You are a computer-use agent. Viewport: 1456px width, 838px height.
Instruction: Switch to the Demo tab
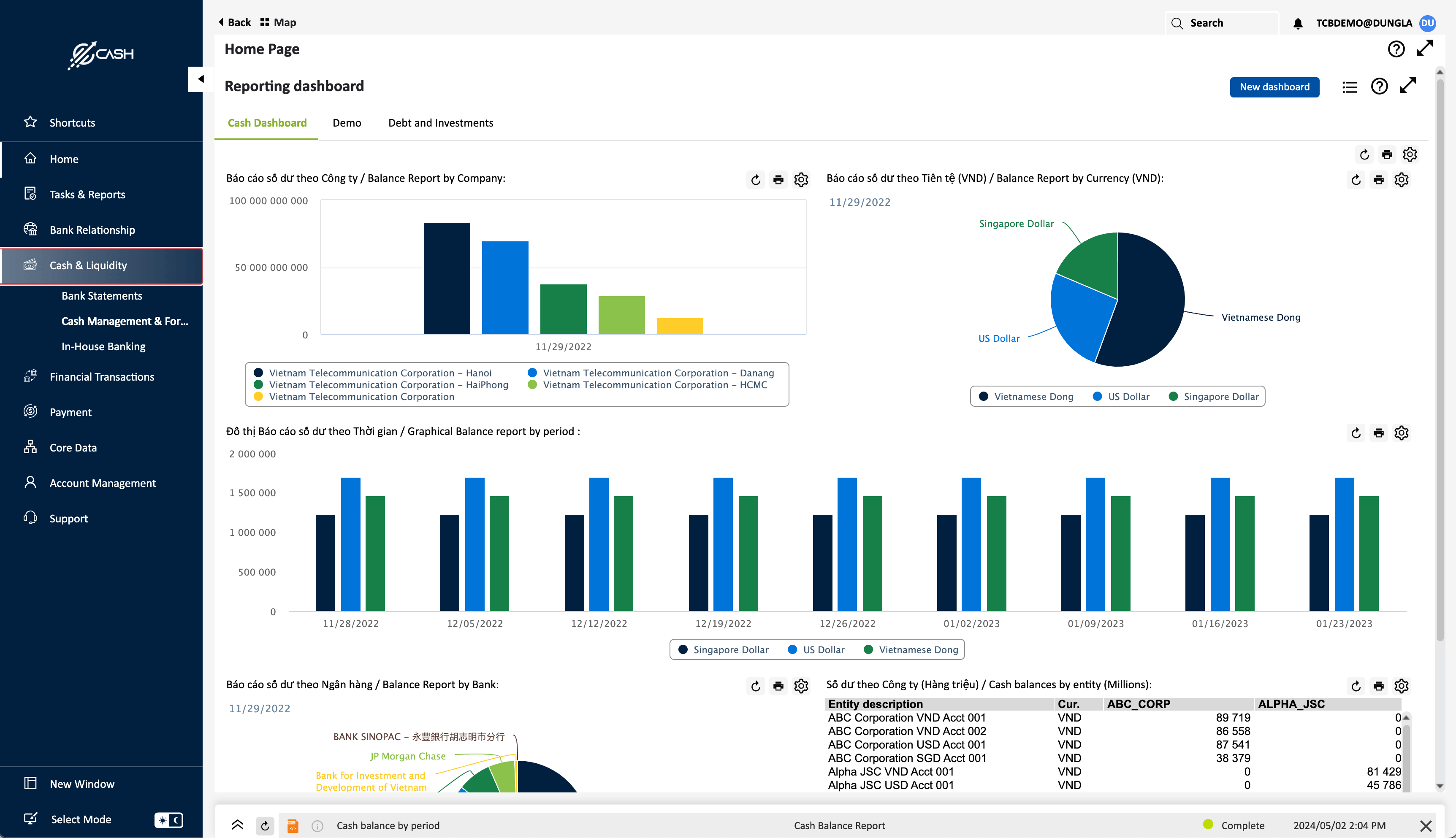(347, 123)
